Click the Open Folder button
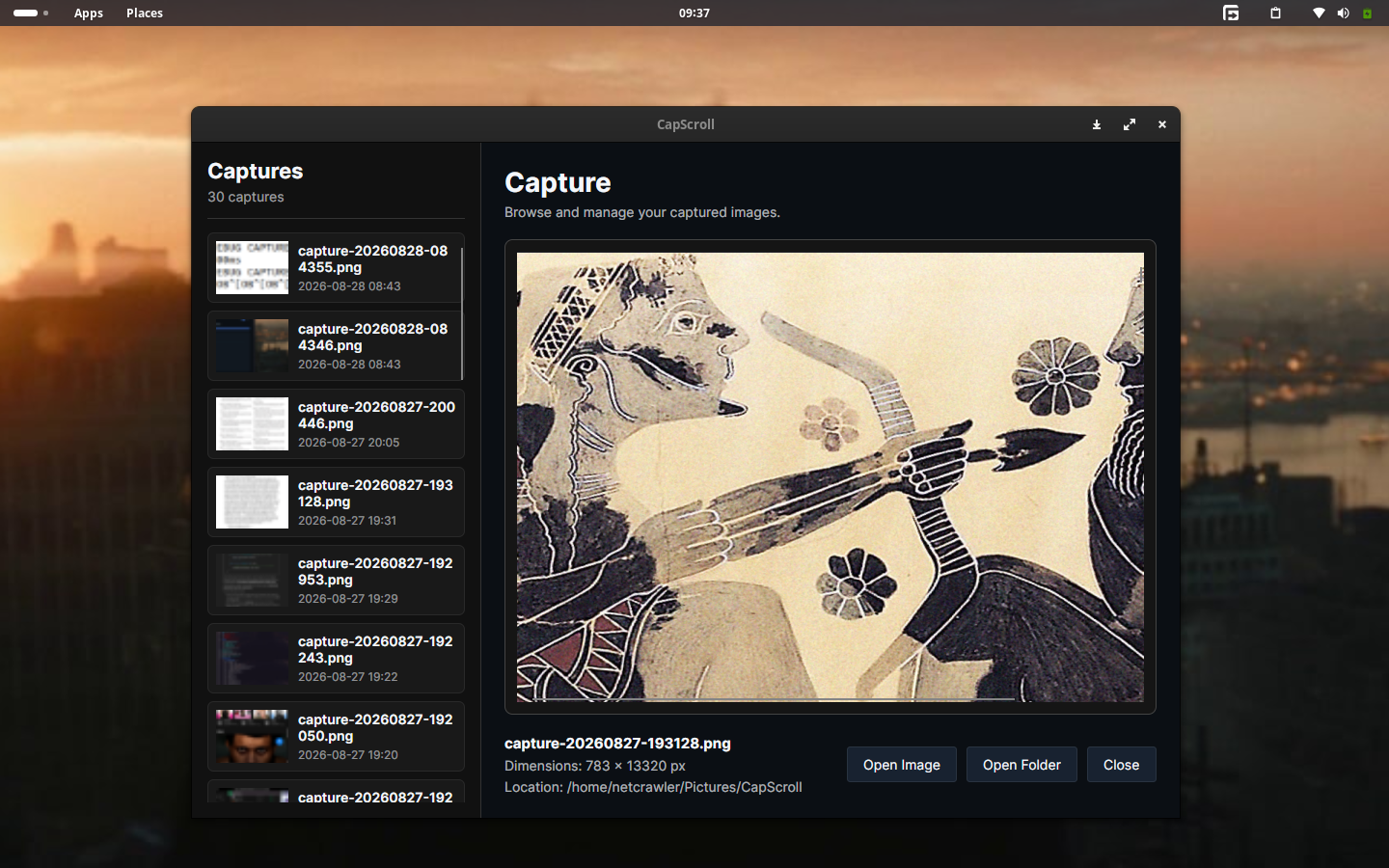Image resolution: width=1389 pixels, height=868 pixels. [1021, 765]
